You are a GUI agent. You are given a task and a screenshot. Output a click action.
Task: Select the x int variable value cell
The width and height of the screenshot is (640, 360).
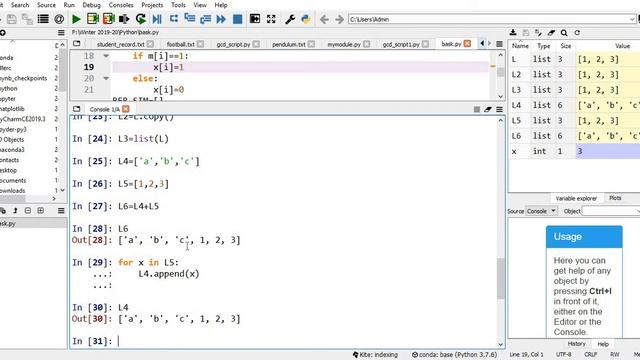pyautogui.click(x=608, y=151)
